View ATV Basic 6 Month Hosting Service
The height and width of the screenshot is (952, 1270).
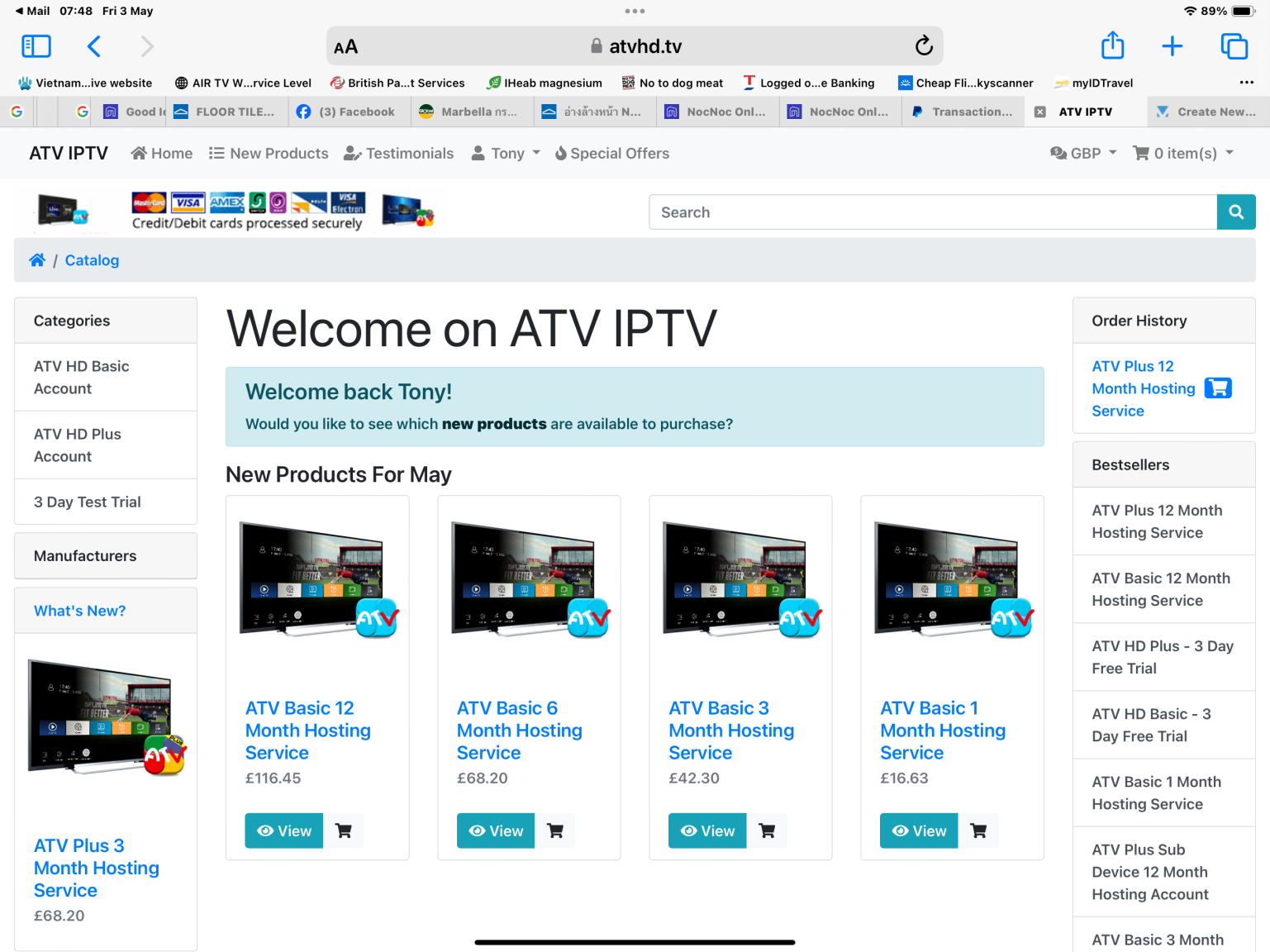click(496, 831)
